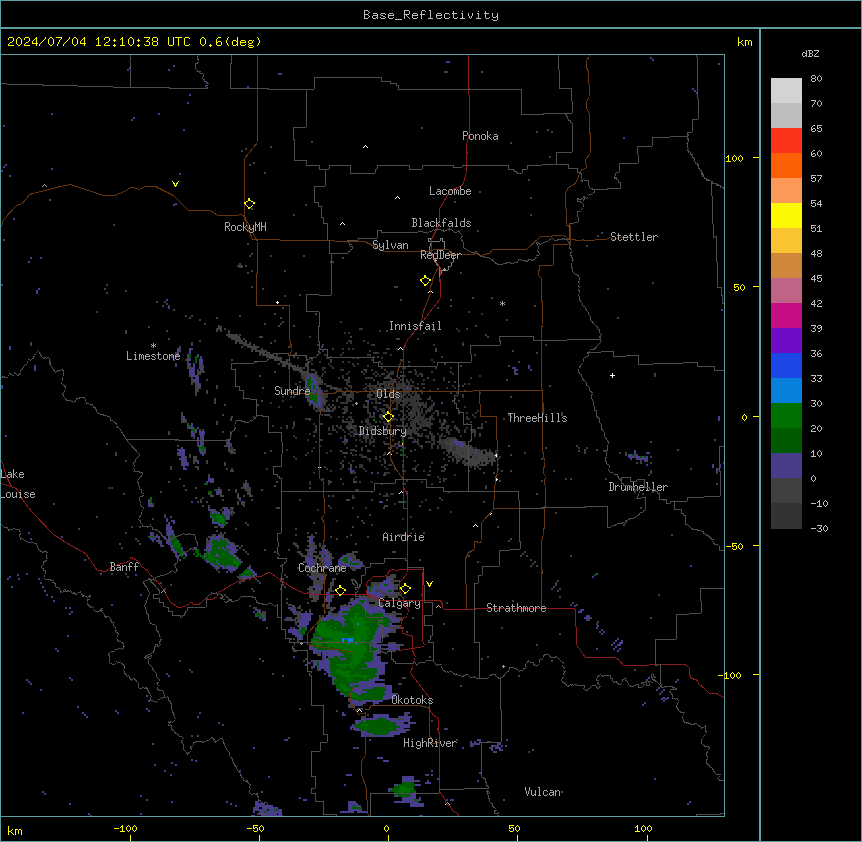Select the Didsbury town label
Image resolution: width=862 pixels, height=842 pixels.
click(x=383, y=431)
